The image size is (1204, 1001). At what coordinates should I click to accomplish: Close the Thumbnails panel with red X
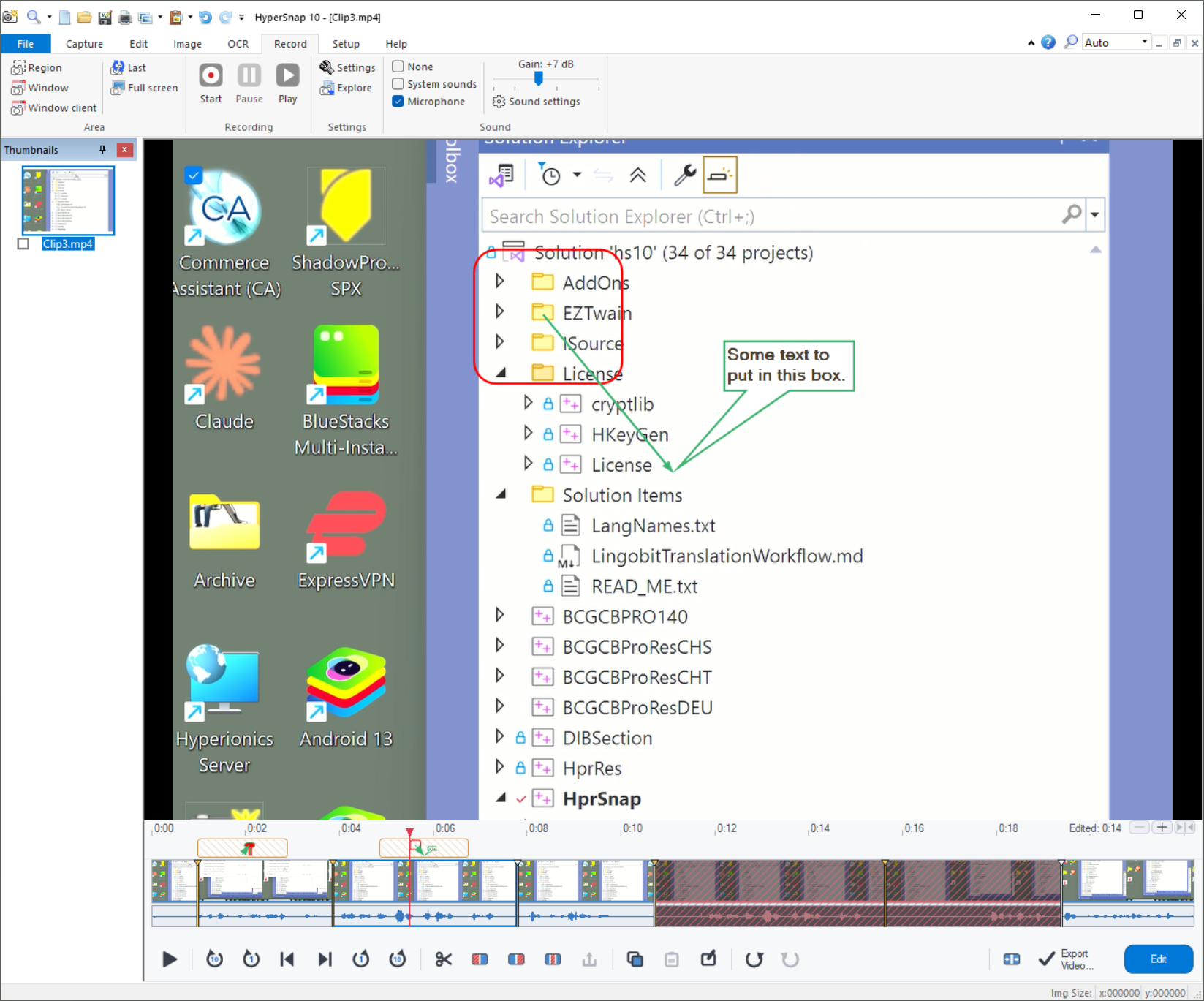tap(125, 149)
